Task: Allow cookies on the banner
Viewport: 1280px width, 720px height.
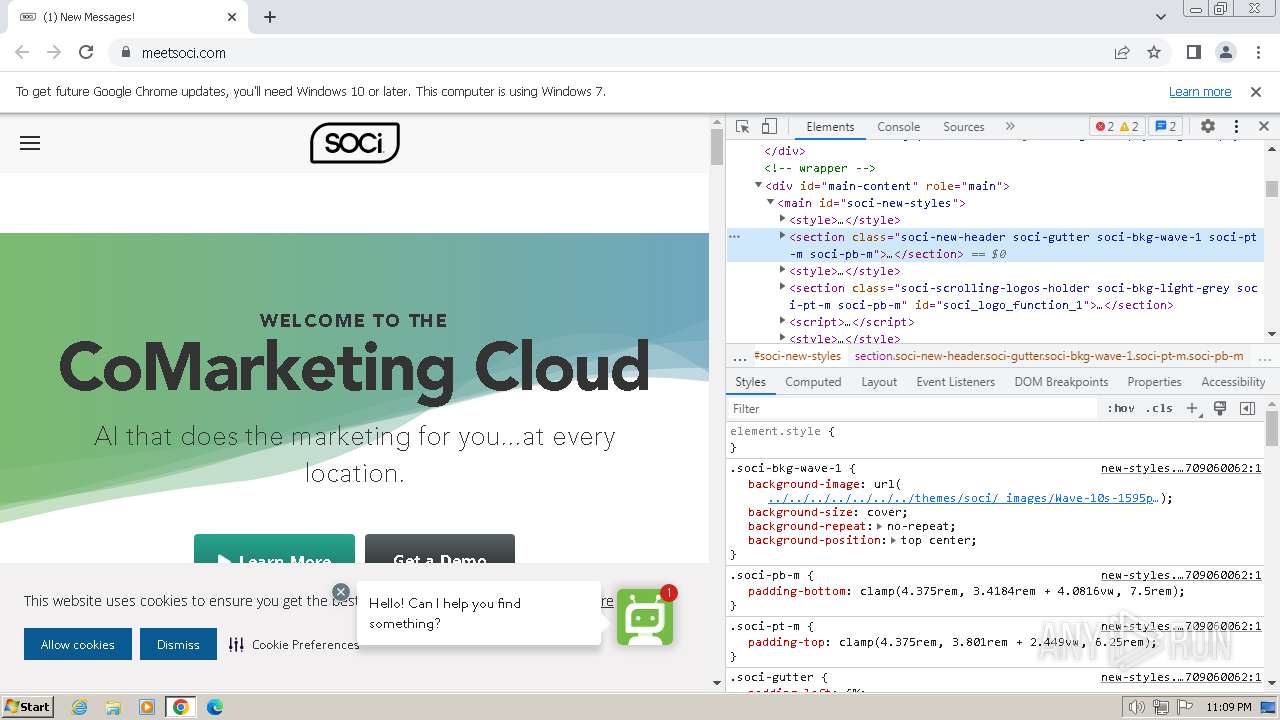Action: pyautogui.click(x=78, y=644)
